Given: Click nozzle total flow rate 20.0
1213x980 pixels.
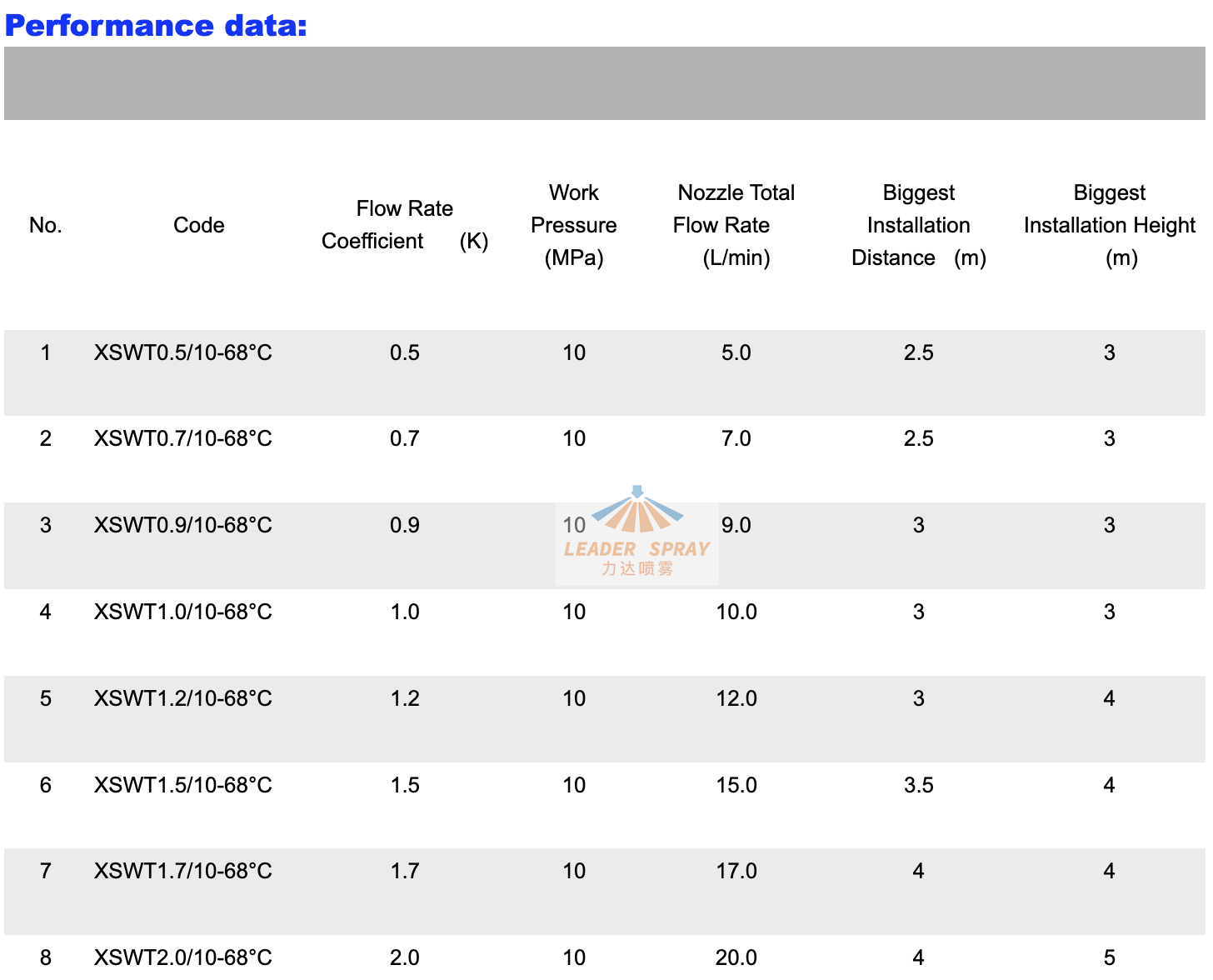Looking at the screenshot, I should 736,957.
